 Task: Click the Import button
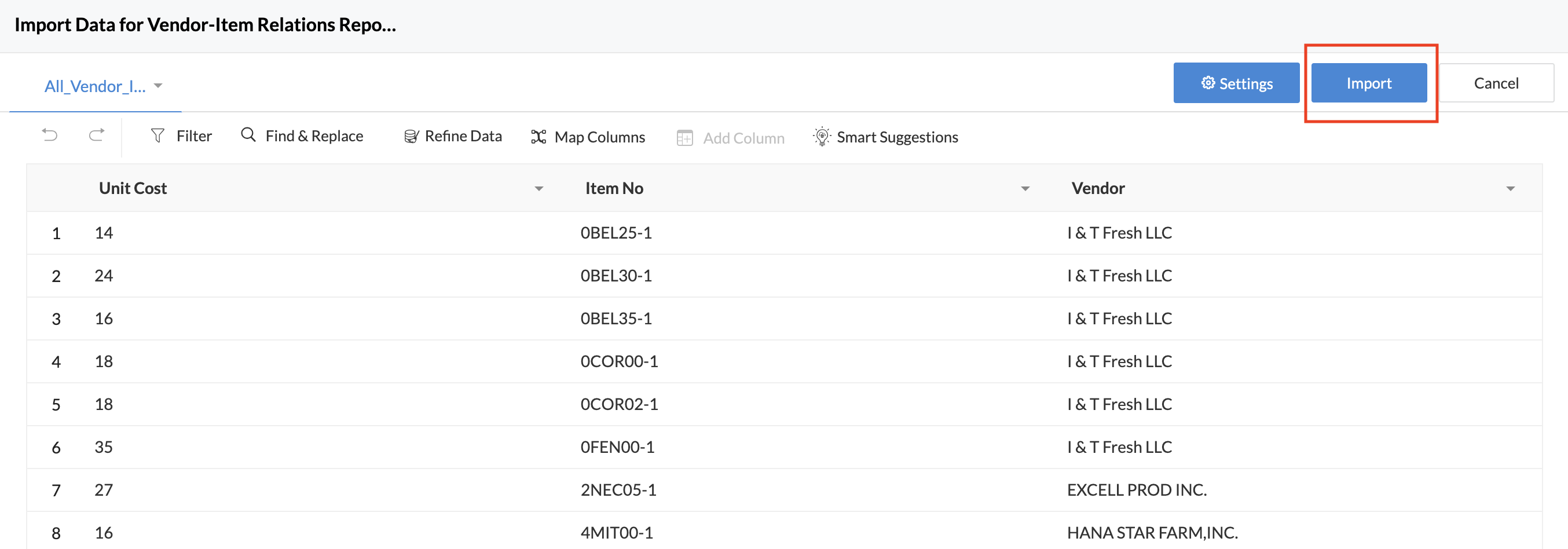click(1369, 83)
